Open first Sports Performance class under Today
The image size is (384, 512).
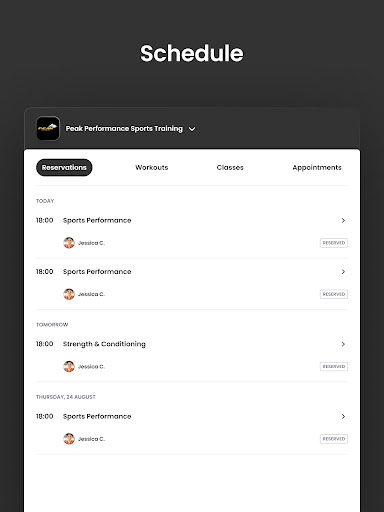pyautogui.click(x=97, y=220)
